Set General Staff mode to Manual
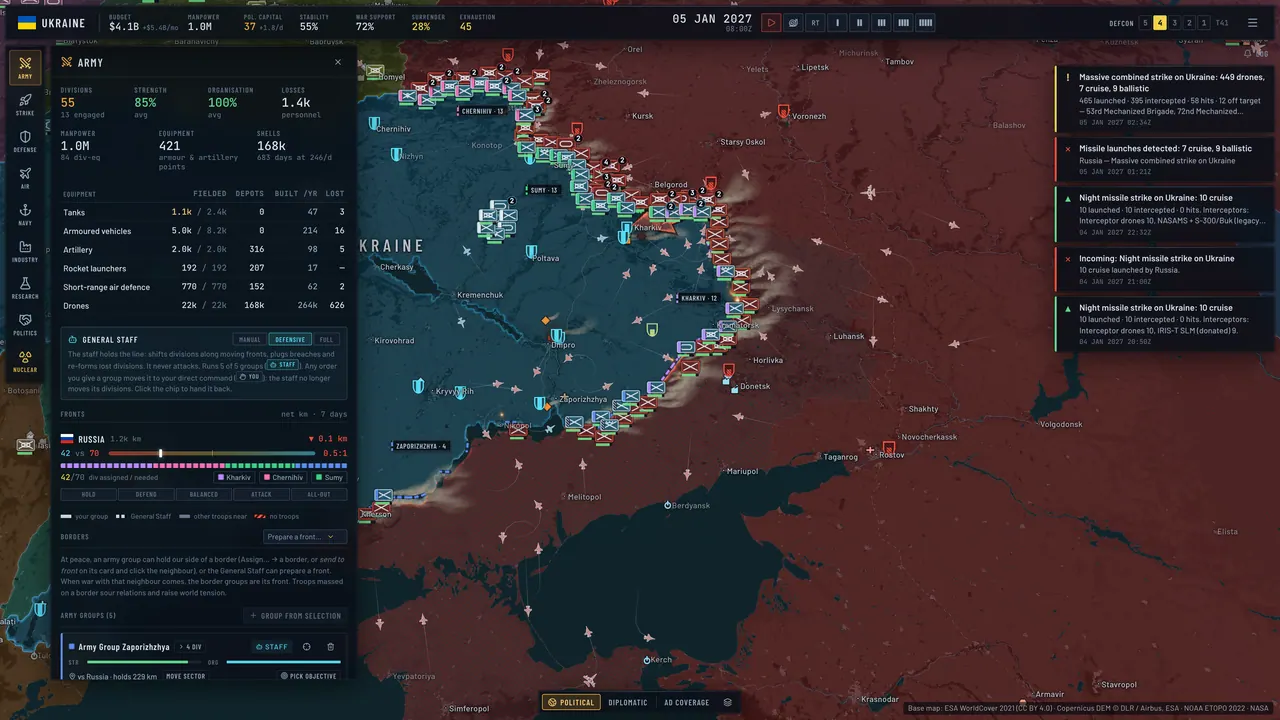The height and width of the screenshot is (720, 1280). click(250, 339)
